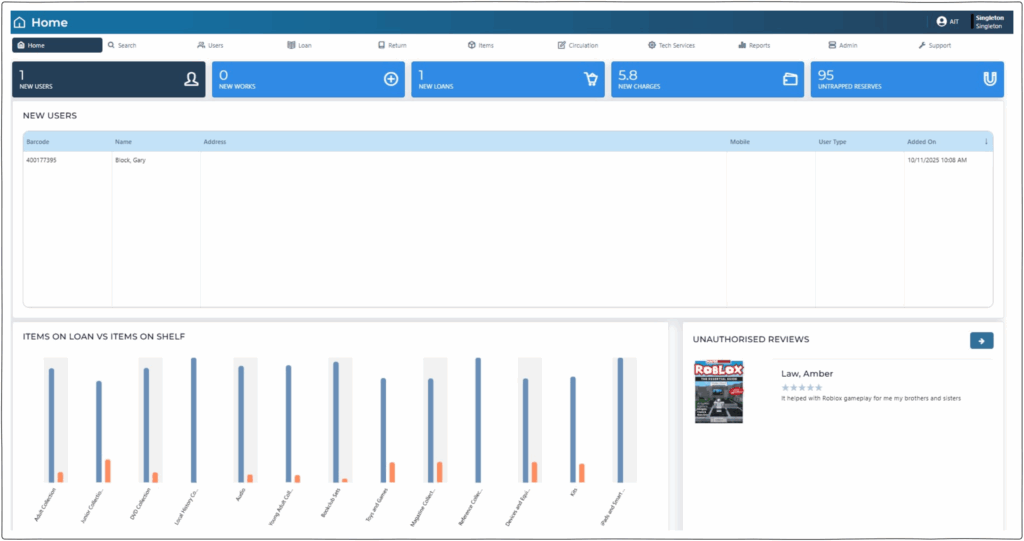Image resolution: width=1024 pixels, height=541 pixels.
Task: Sort by the Barcode column header
Action: 38,142
